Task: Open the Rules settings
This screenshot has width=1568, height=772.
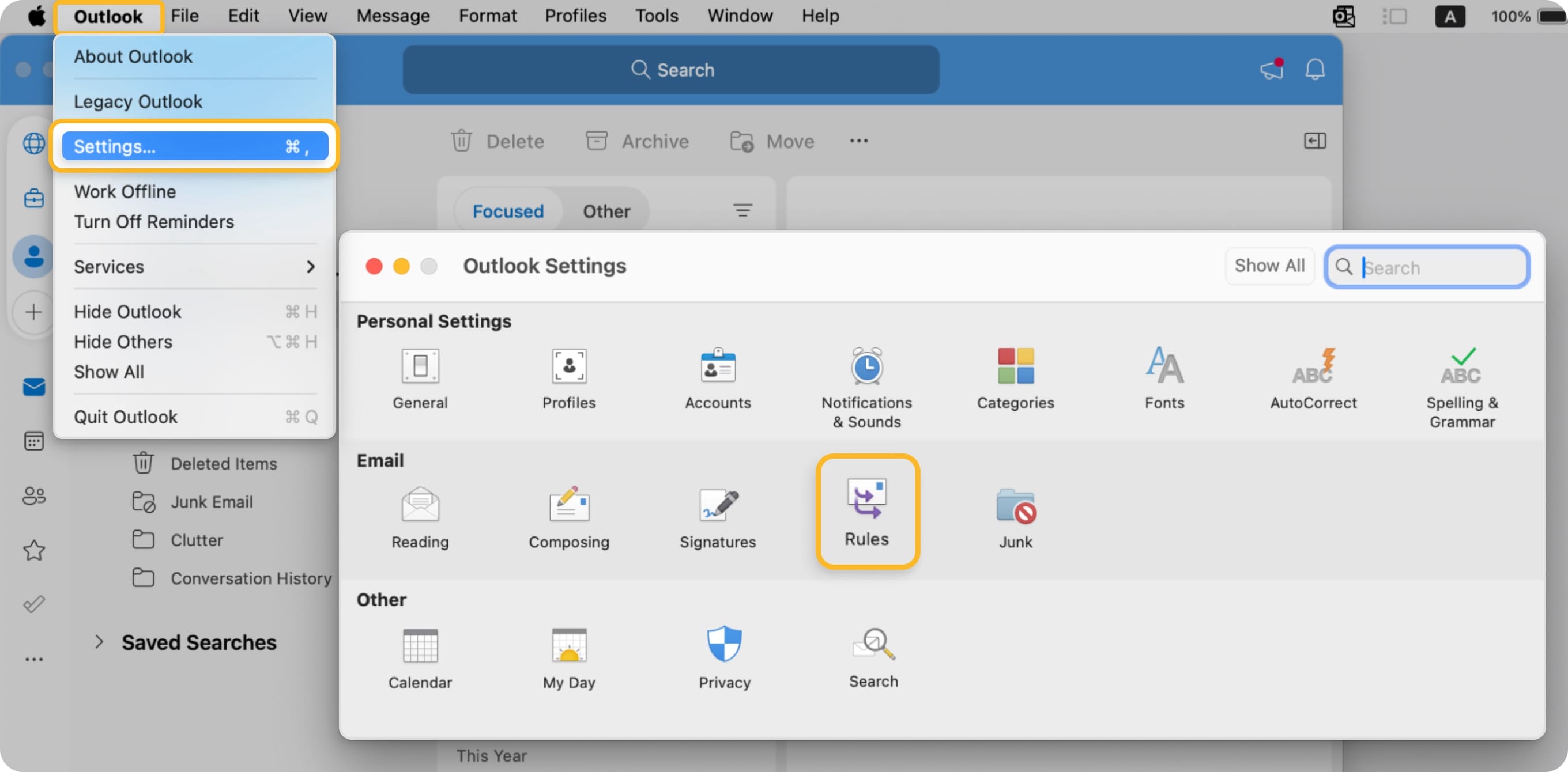Action: [867, 510]
